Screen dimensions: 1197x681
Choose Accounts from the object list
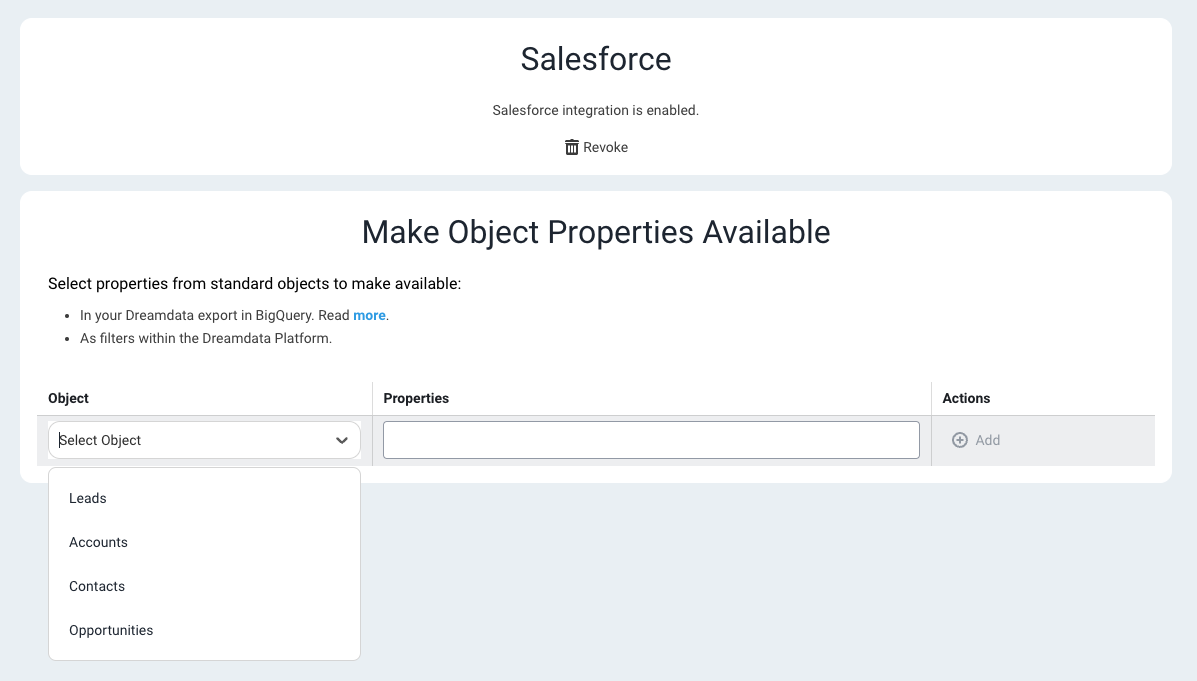pos(204,543)
